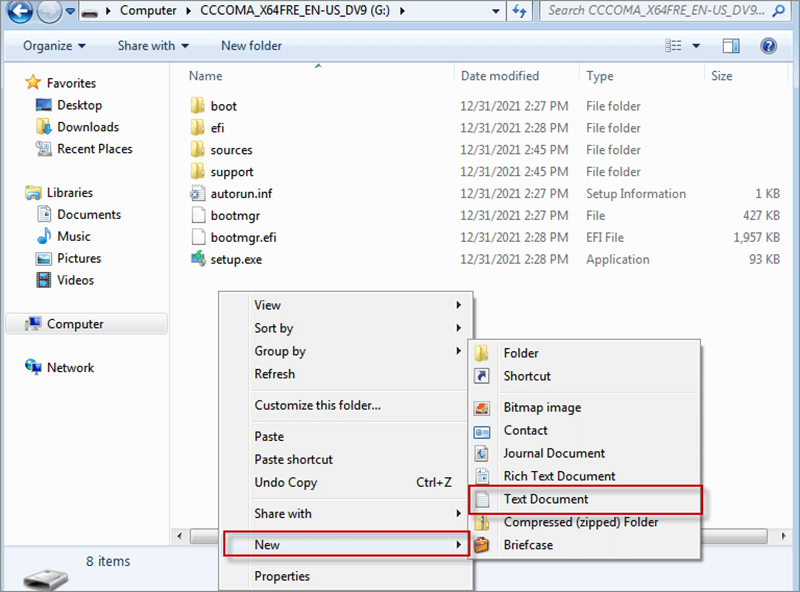Select the bootmgr file icon
The width and height of the screenshot is (800, 592).
[x=197, y=215]
